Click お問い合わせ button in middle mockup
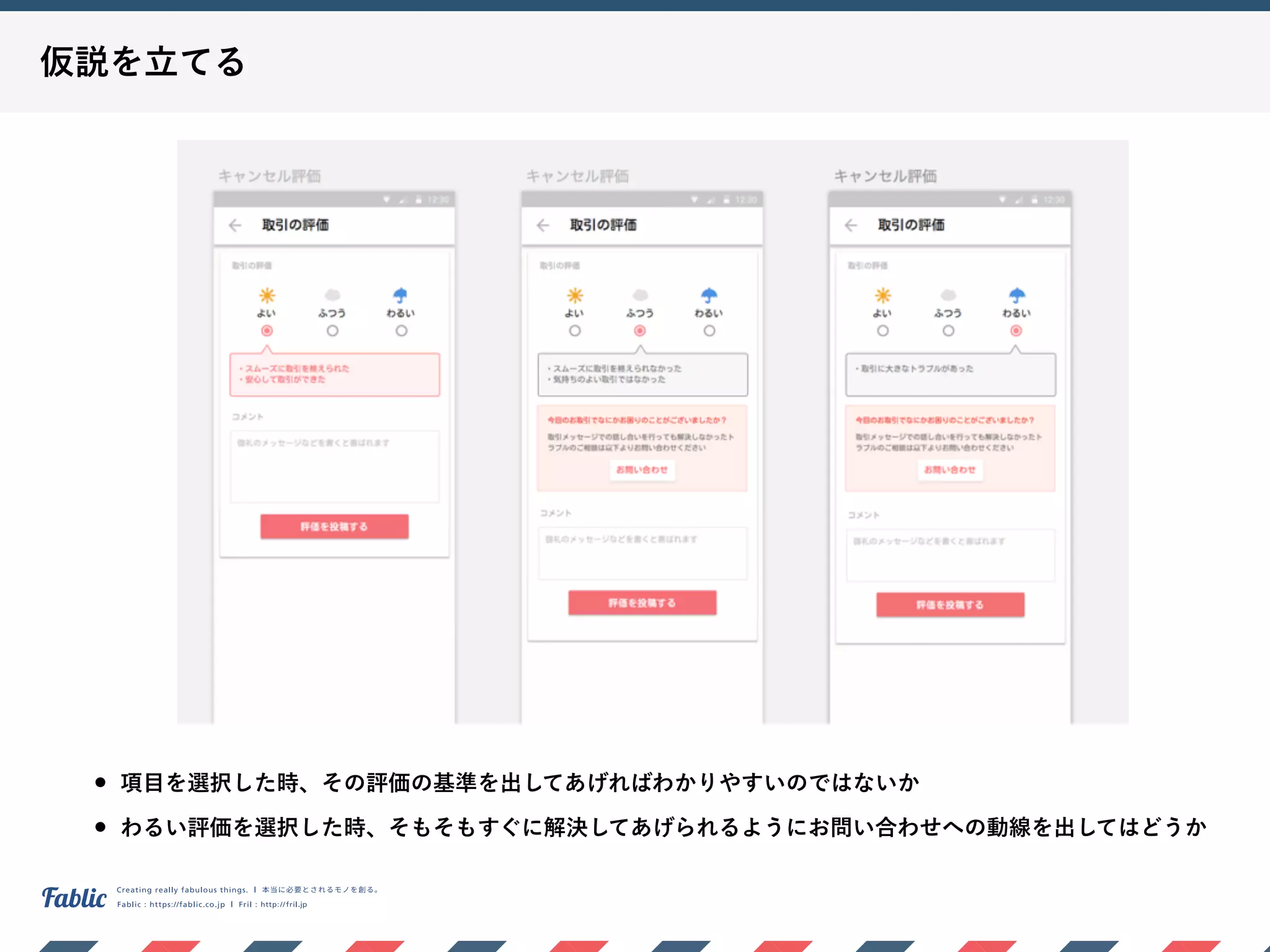 point(642,470)
